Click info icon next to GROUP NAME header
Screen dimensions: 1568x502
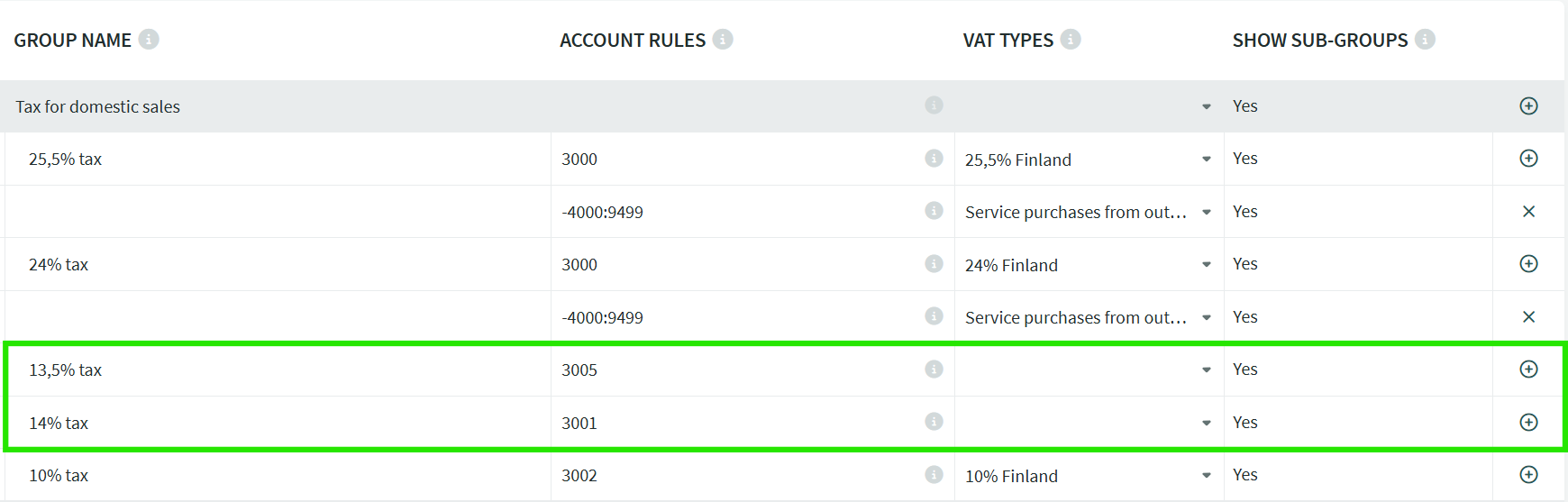(149, 40)
